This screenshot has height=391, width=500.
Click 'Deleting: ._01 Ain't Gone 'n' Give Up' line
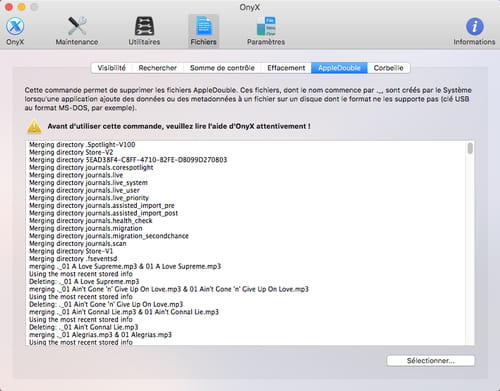coord(106,305)
